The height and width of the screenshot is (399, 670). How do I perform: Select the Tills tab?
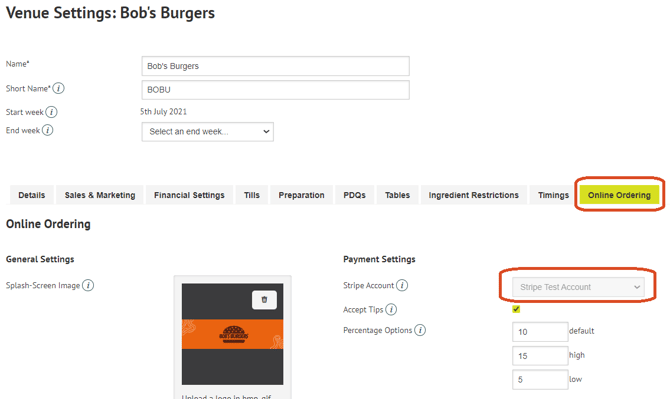point(252,195)
